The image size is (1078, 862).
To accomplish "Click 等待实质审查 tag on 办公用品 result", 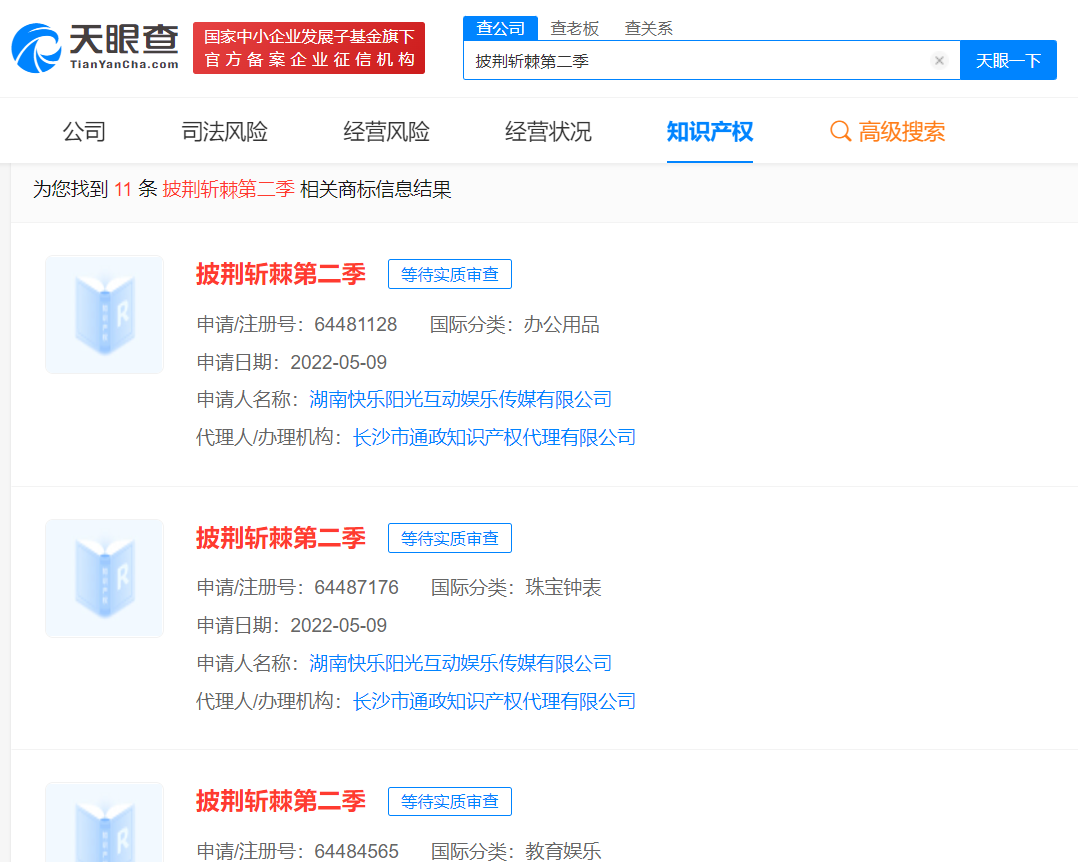I will click(450, 274).
